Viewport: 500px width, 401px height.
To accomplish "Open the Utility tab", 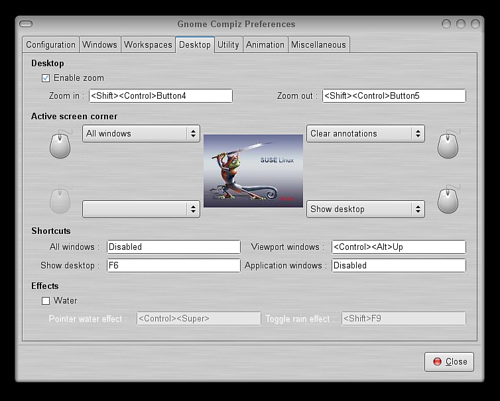I will [x=228, y=45].
